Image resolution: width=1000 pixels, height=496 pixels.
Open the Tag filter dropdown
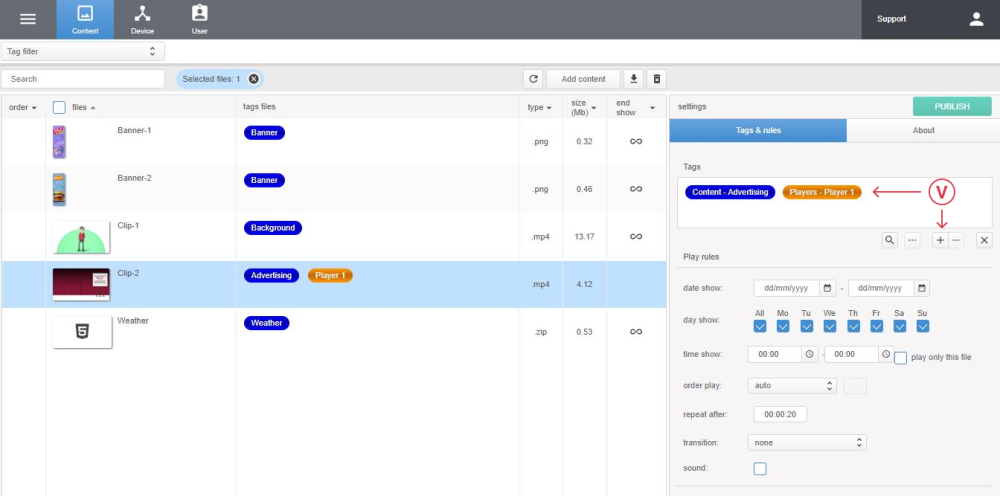[x=83, y=52]
